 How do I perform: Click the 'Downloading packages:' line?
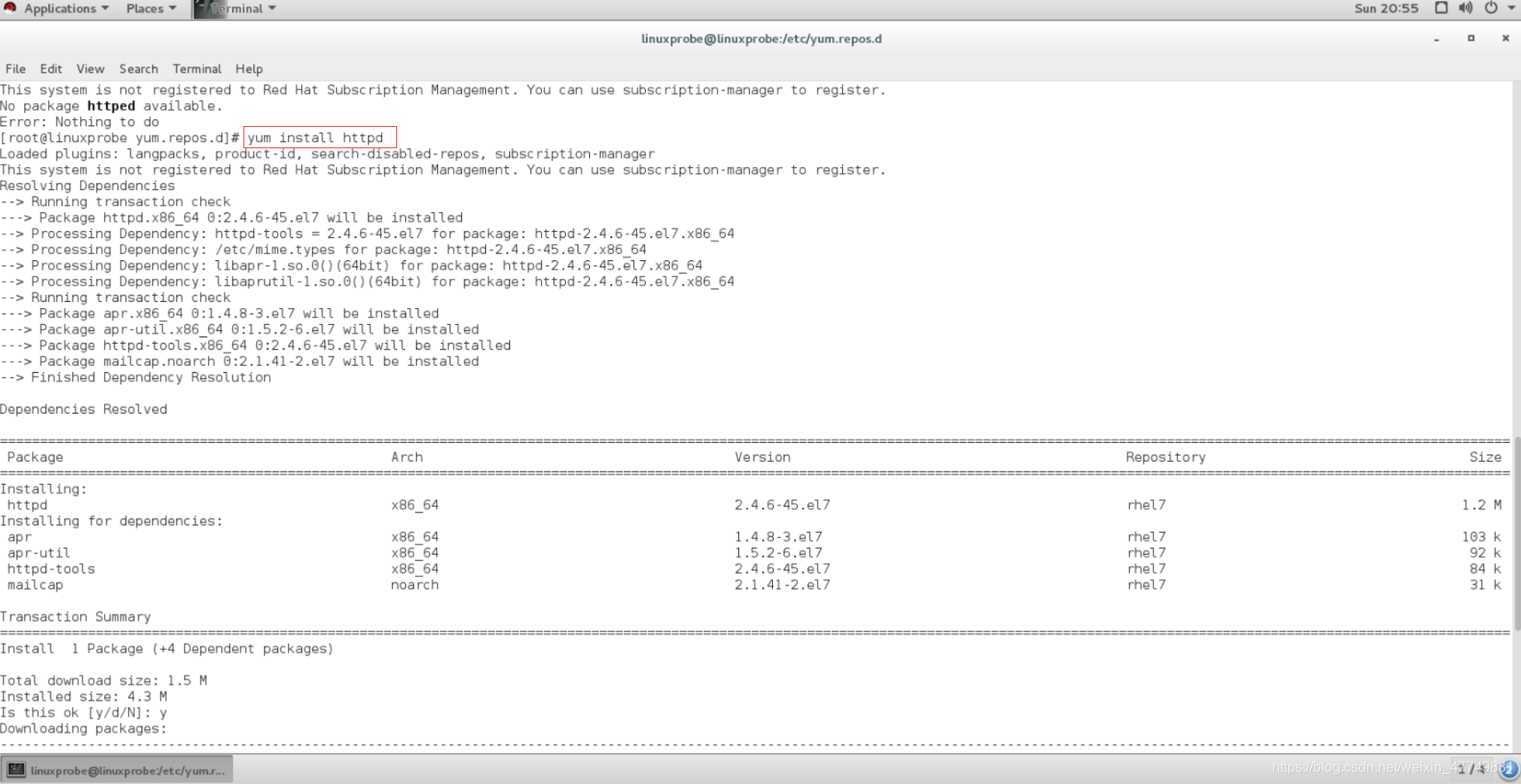pyautogui.click(x=84, y=729)
